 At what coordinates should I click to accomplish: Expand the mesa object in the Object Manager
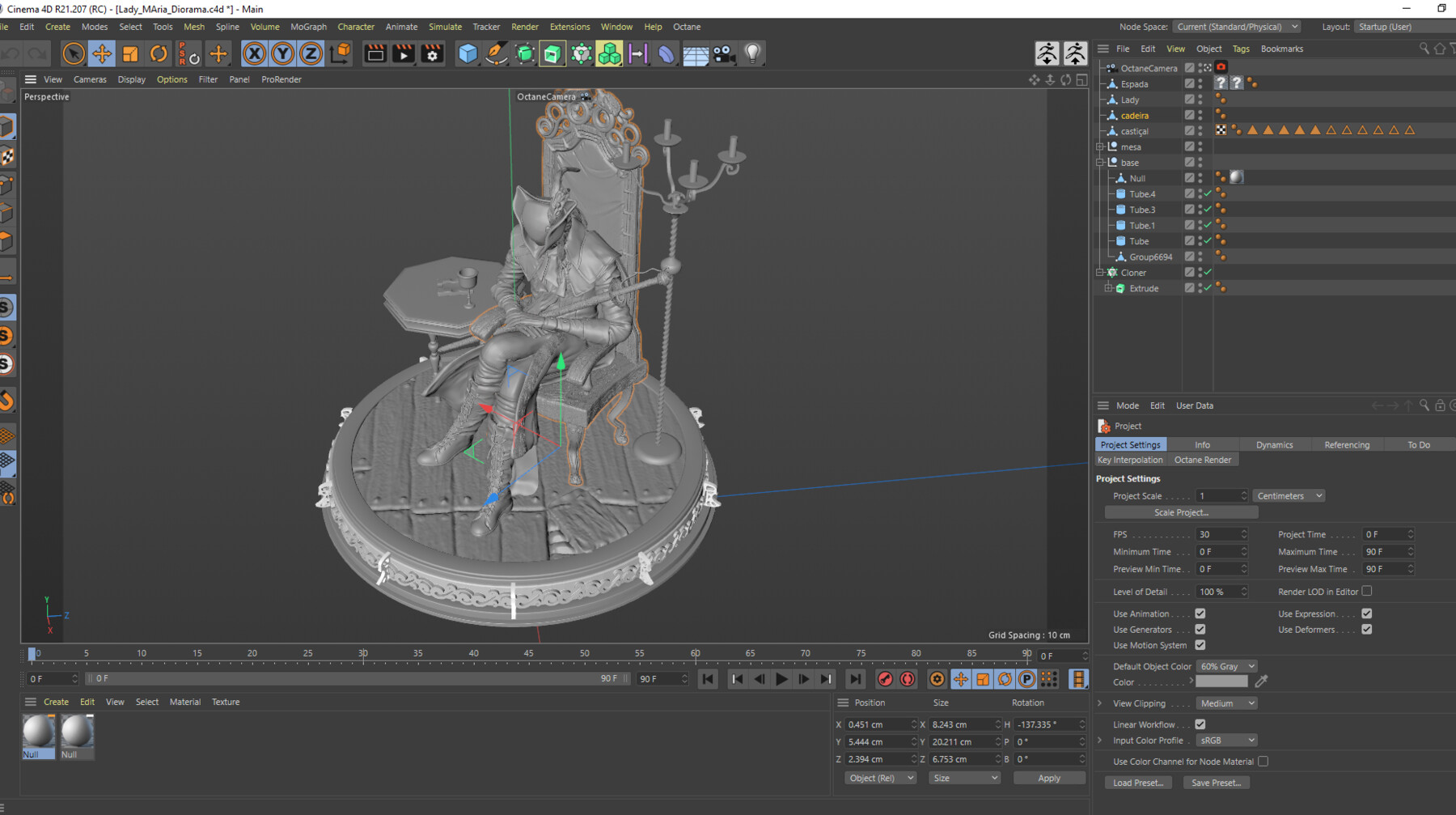(x=1102, y=146)
